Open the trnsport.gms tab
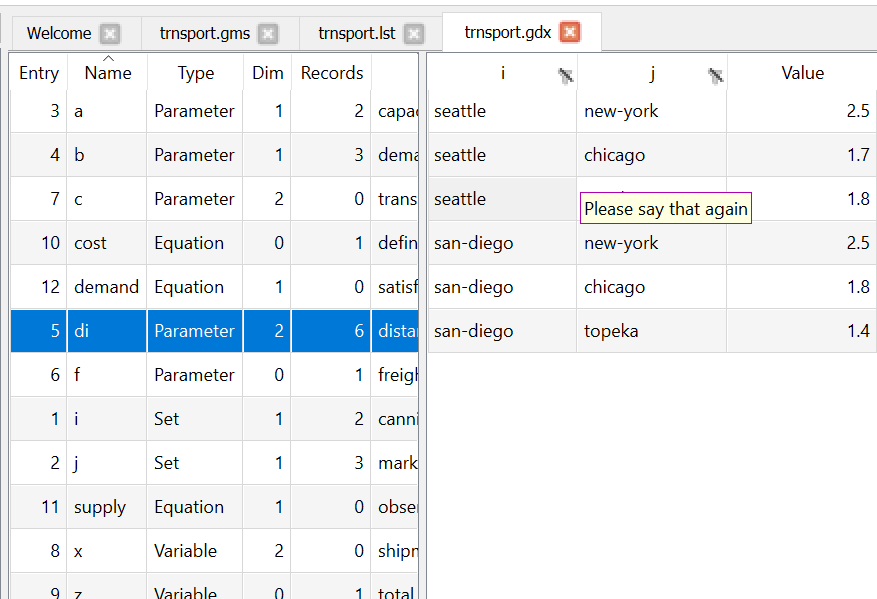This screenshot has height=599, width=877. pyautogui.click(x=204, y=33)
